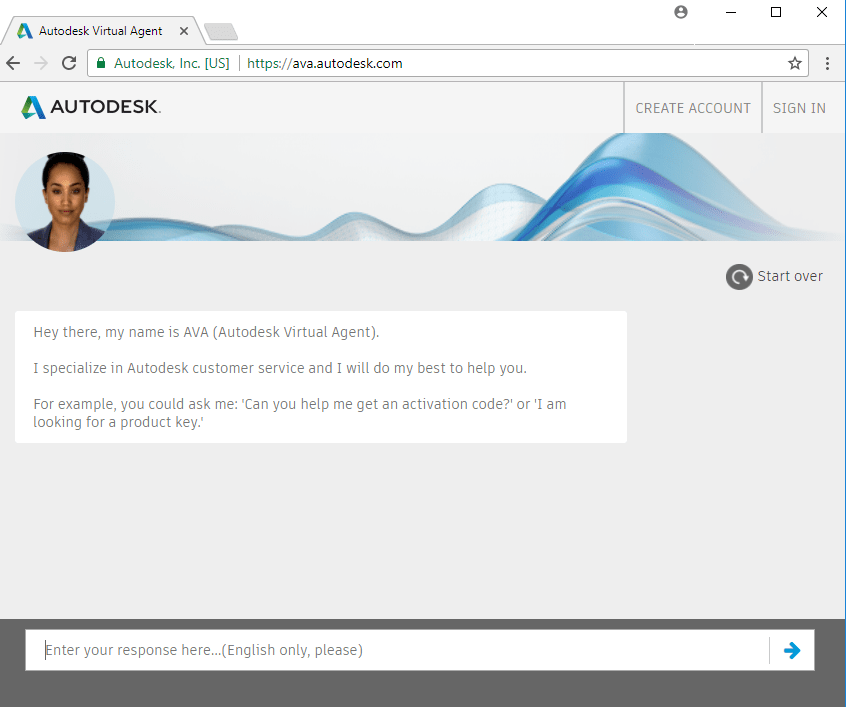Click the Autodesk logo
The image size is (846, 707).
click(x=90, y=107)
